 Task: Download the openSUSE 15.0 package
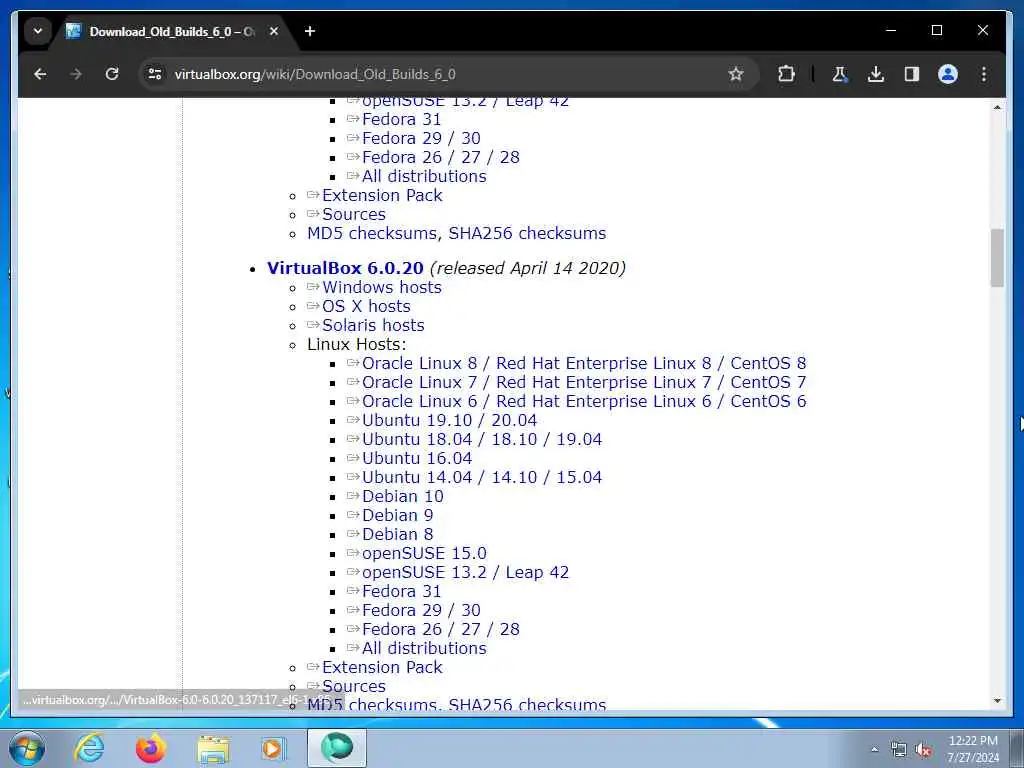[424, 553]
